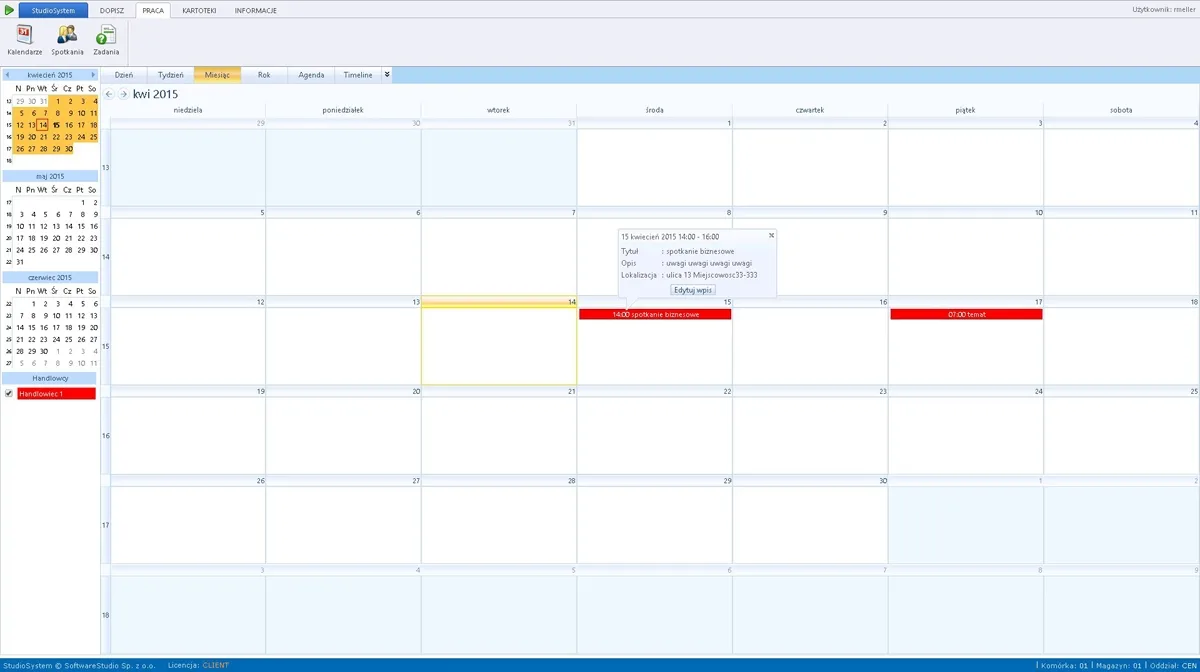Go to previous month with left arrow
This screenshot has height=672, width=1200.
[109, 94]
